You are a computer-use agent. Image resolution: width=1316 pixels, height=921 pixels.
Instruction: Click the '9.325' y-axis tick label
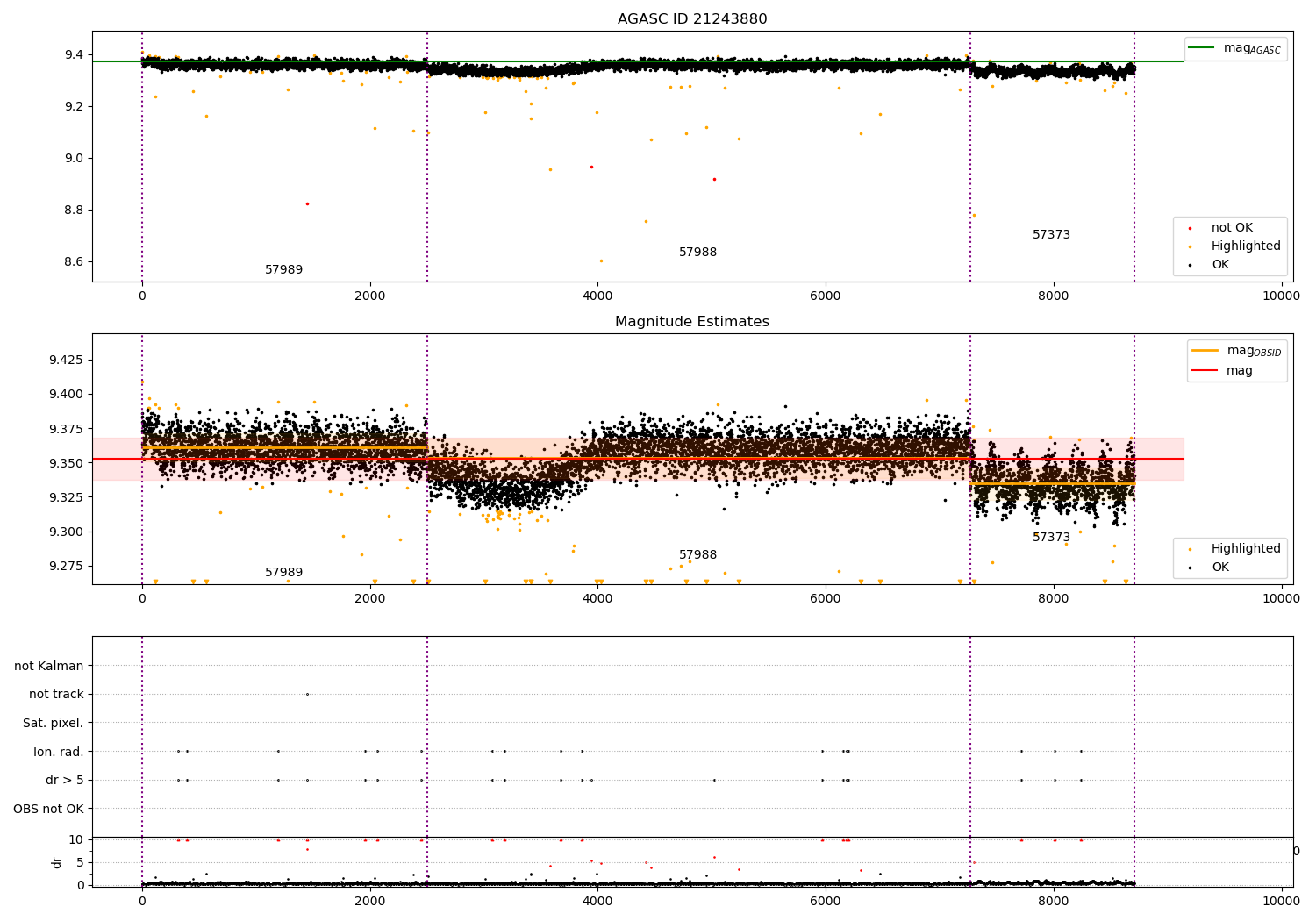(67, 497)
